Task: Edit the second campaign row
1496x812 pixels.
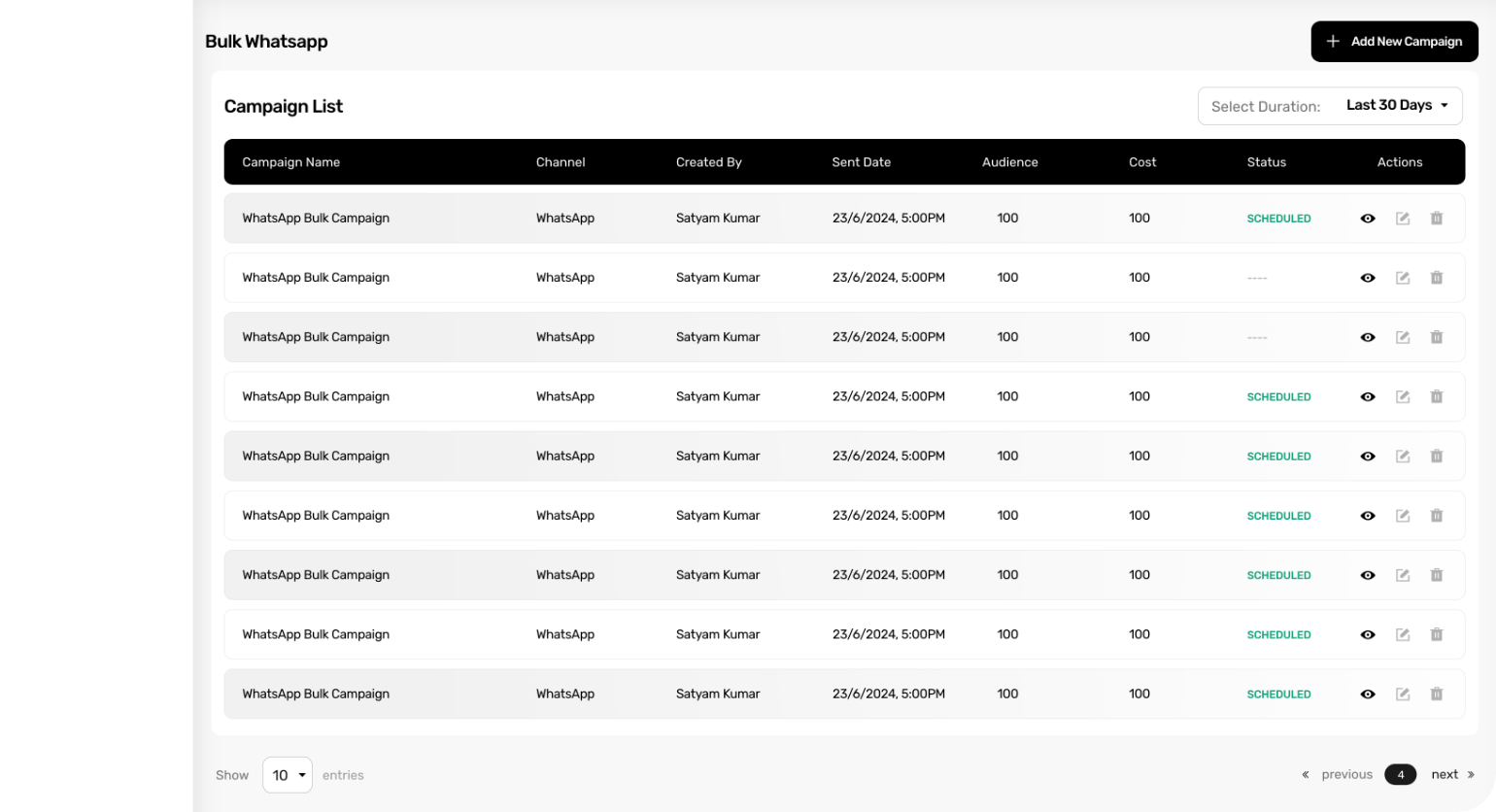Action: (x=1403, y=278)
